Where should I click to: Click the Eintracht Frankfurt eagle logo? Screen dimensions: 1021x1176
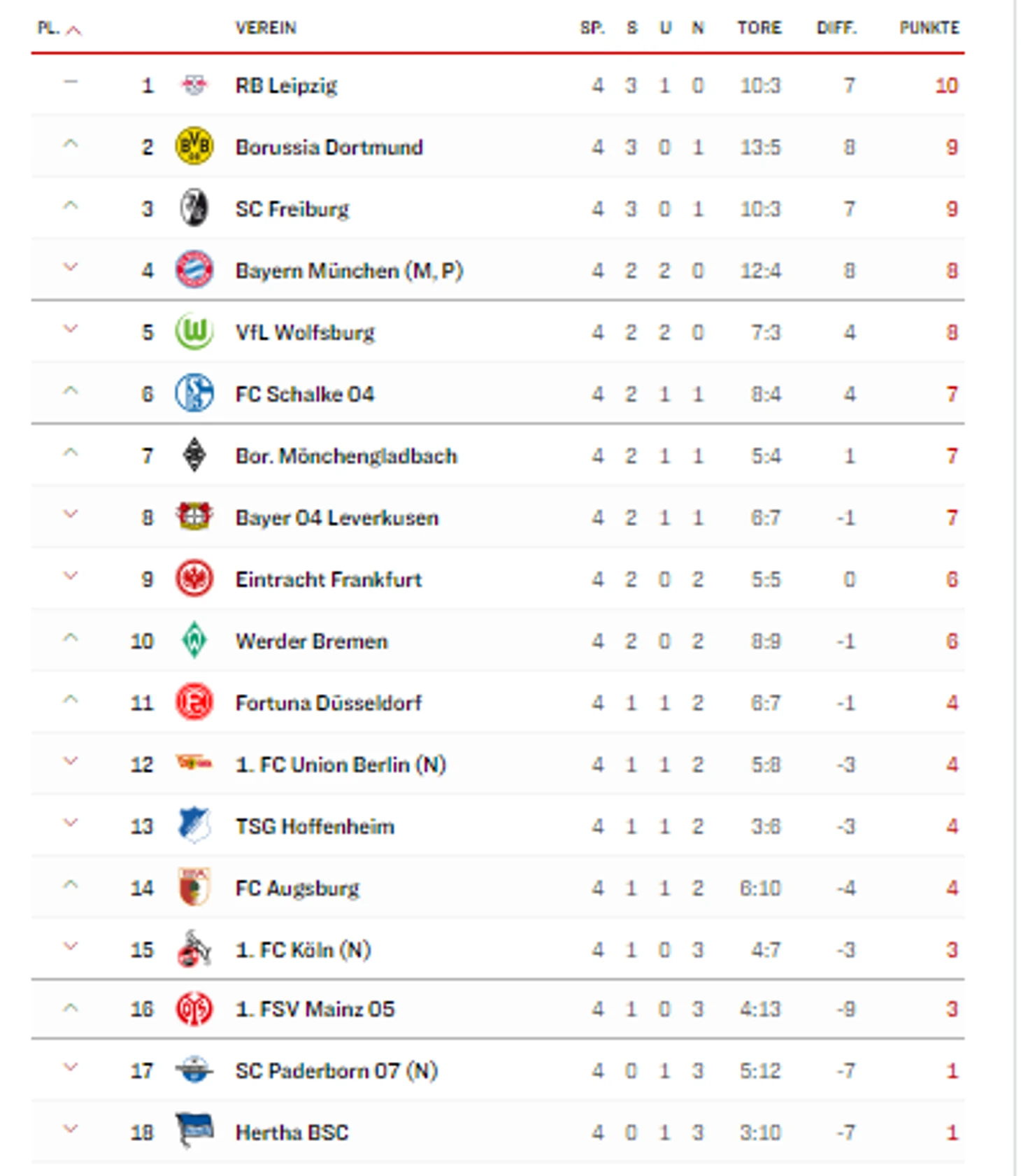click(194, 579)
